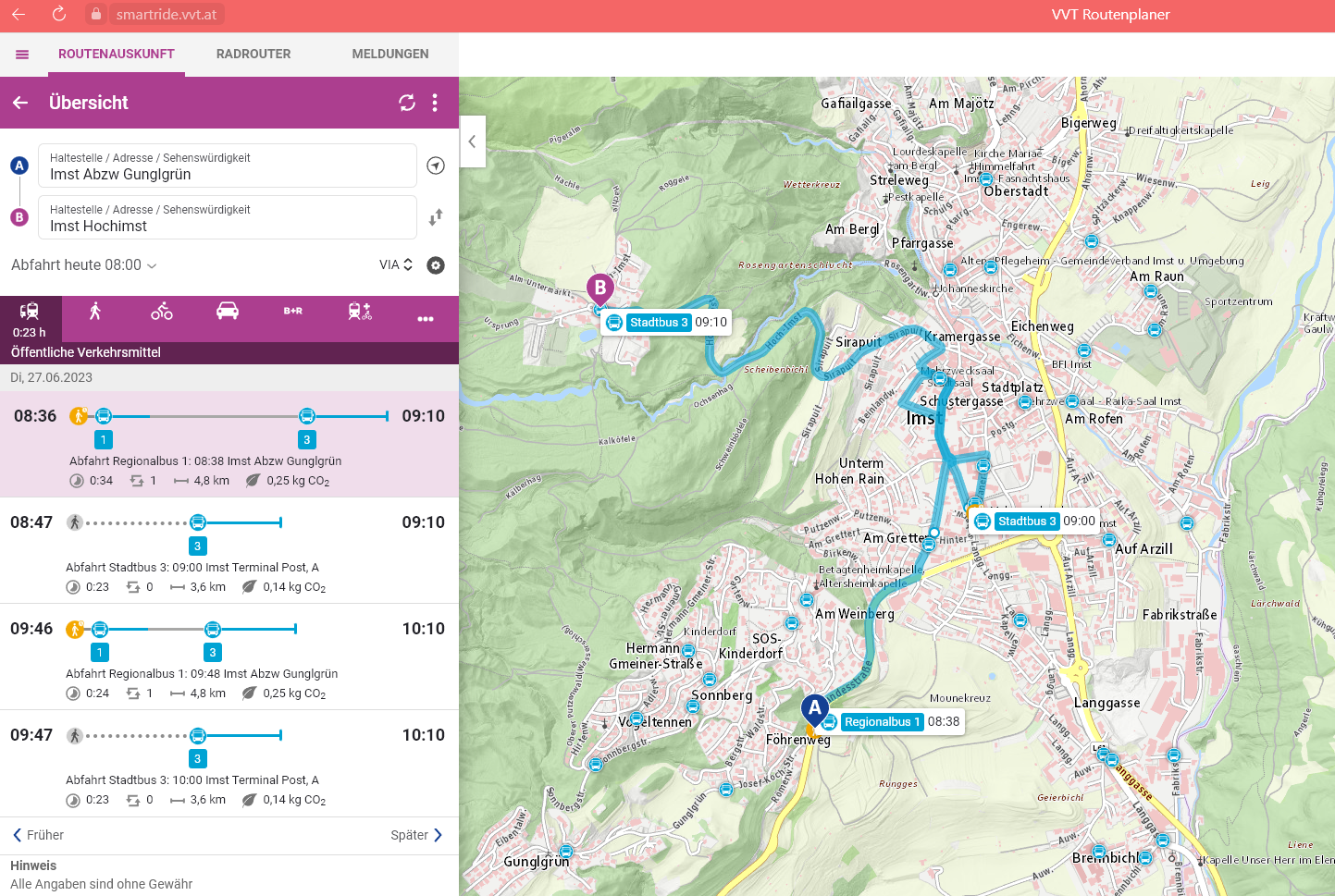Open route options gear settings

tap(436, 265)
